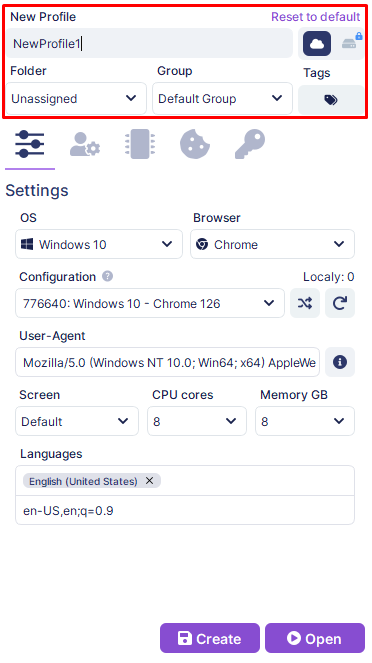The image size is (372, 663).
Task: Open the user settings gear tab
Action: pos(85,144)
